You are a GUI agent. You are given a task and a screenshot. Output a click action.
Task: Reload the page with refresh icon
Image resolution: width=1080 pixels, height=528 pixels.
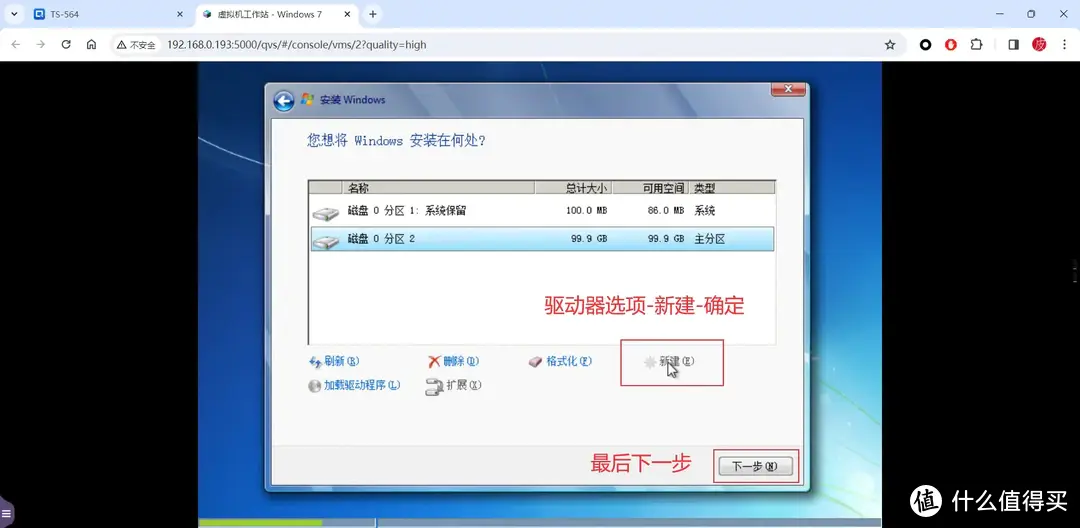point(66,44)
